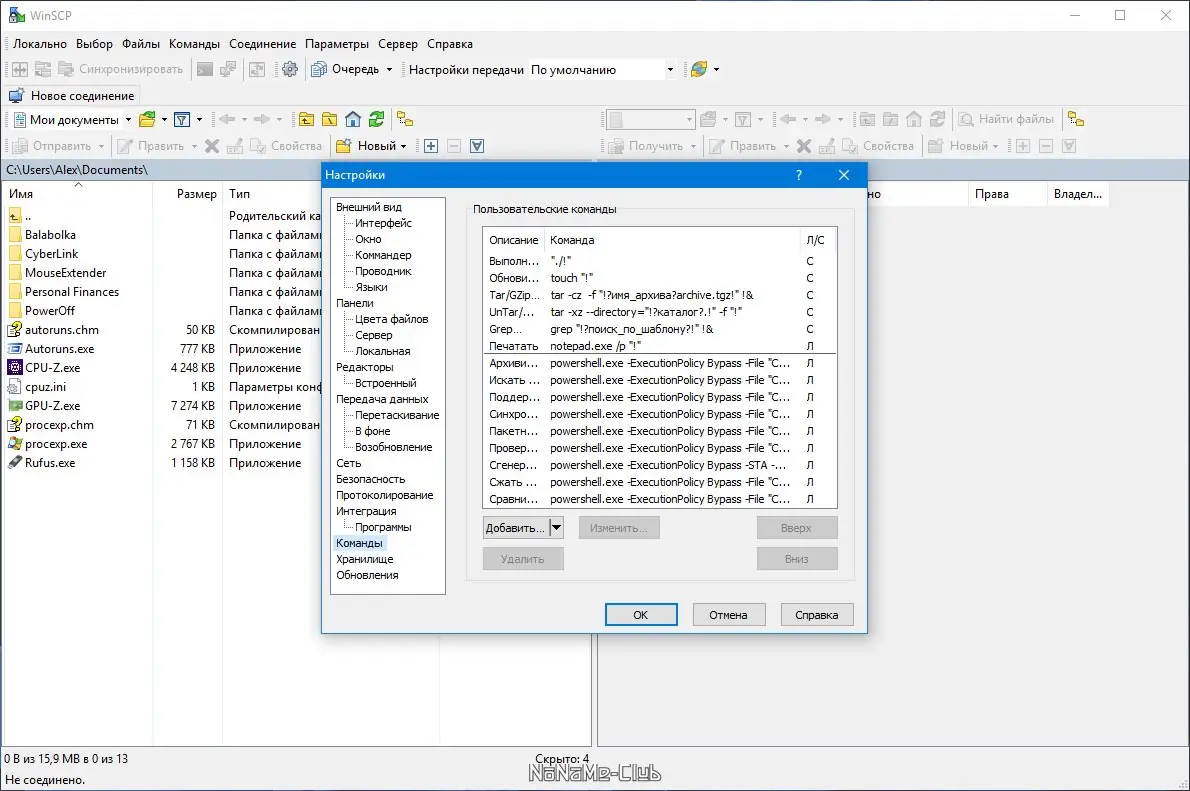Screen dimensions: 1190x791
Task: Select the Grep... command row
Action: click(660, 329)
